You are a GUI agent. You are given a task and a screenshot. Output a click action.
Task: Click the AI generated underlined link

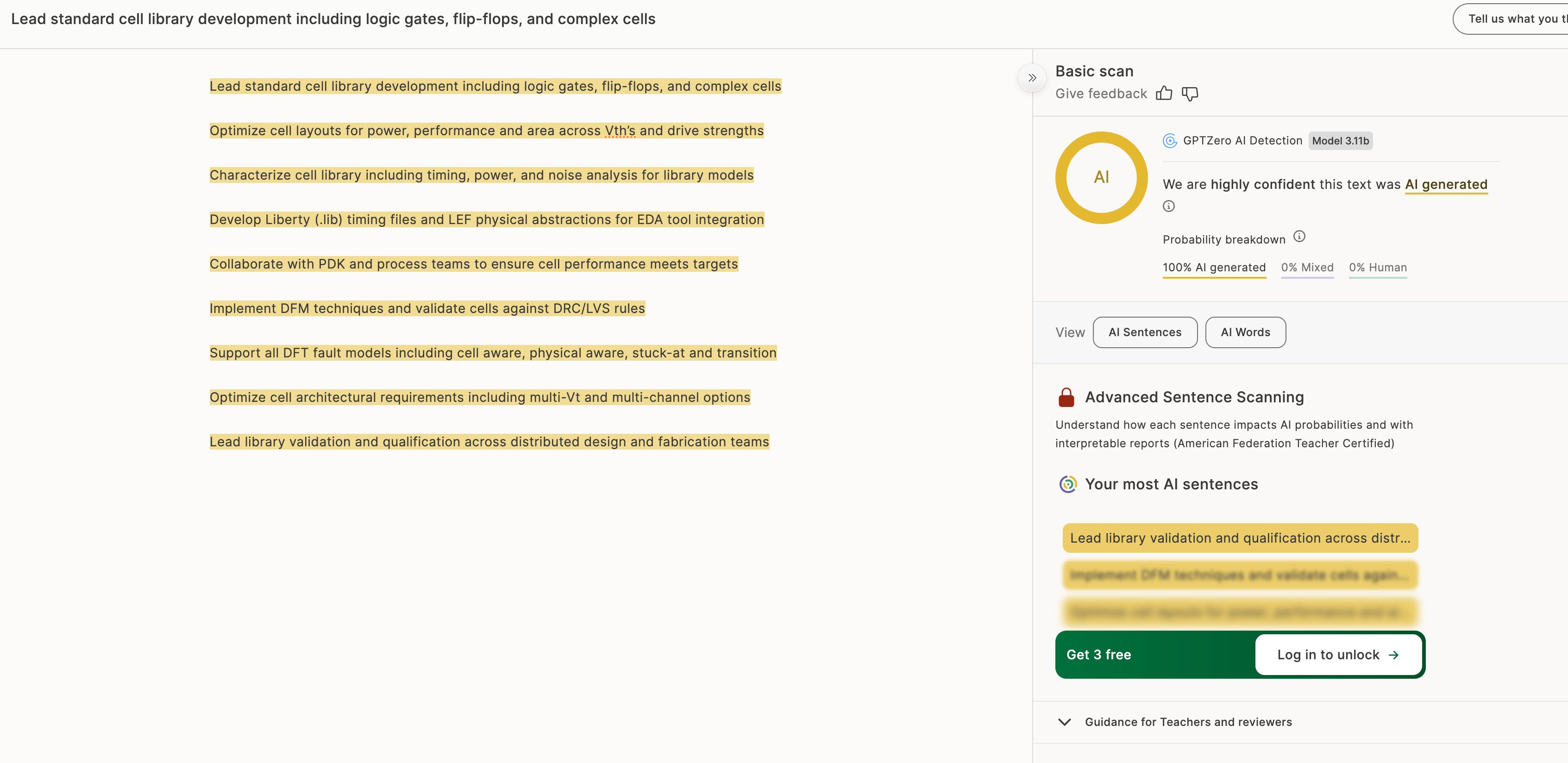1446,184
